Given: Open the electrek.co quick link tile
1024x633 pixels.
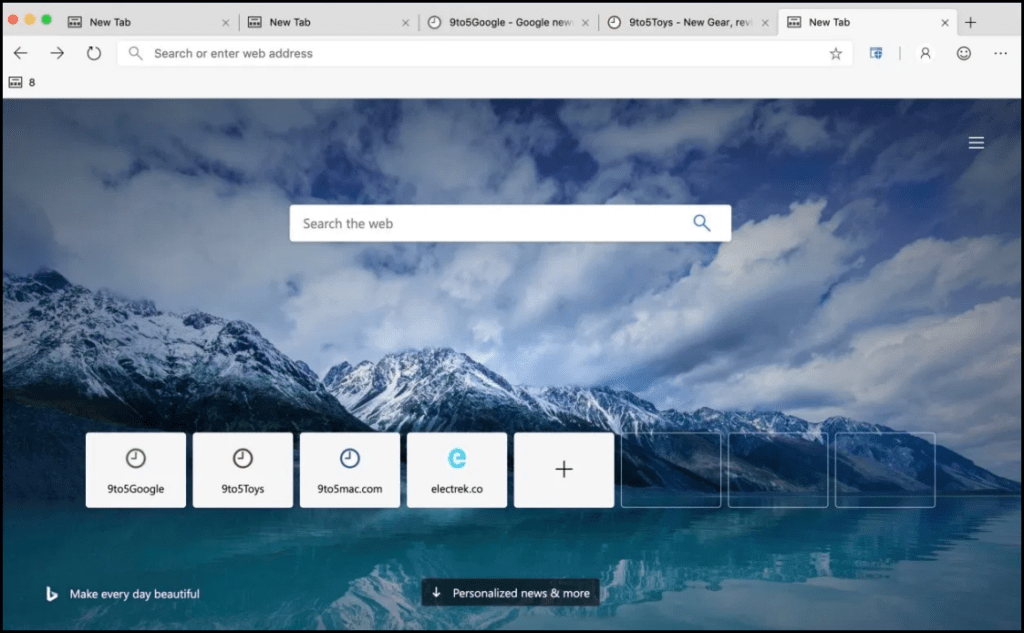Looking at the screenshot, I should click(x=456, y=470).
